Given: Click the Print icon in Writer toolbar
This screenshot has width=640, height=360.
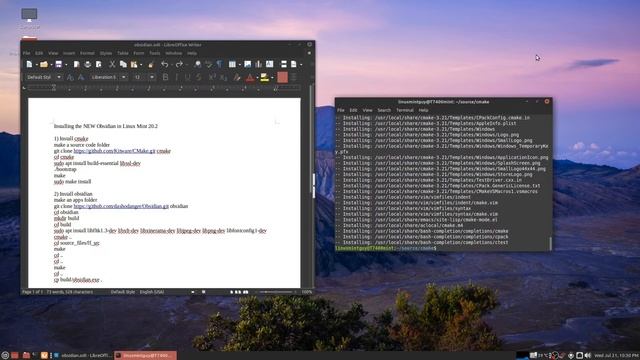Looking at the screenshot, I should (87, 64).
